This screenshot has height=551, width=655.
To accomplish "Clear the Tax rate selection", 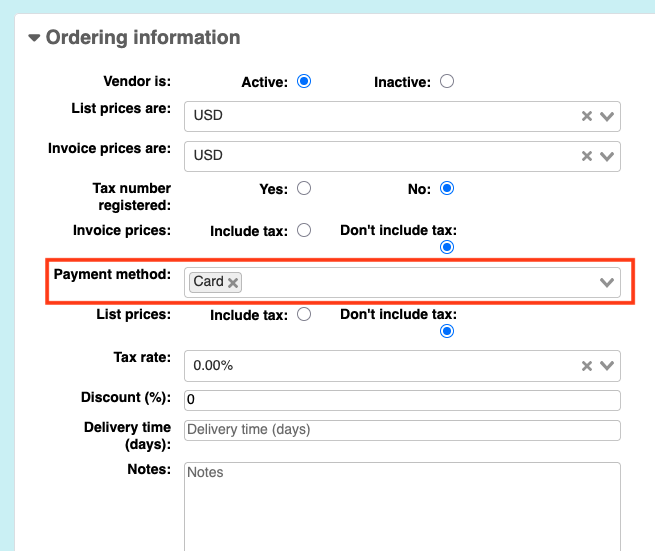I will click(586, 366).
